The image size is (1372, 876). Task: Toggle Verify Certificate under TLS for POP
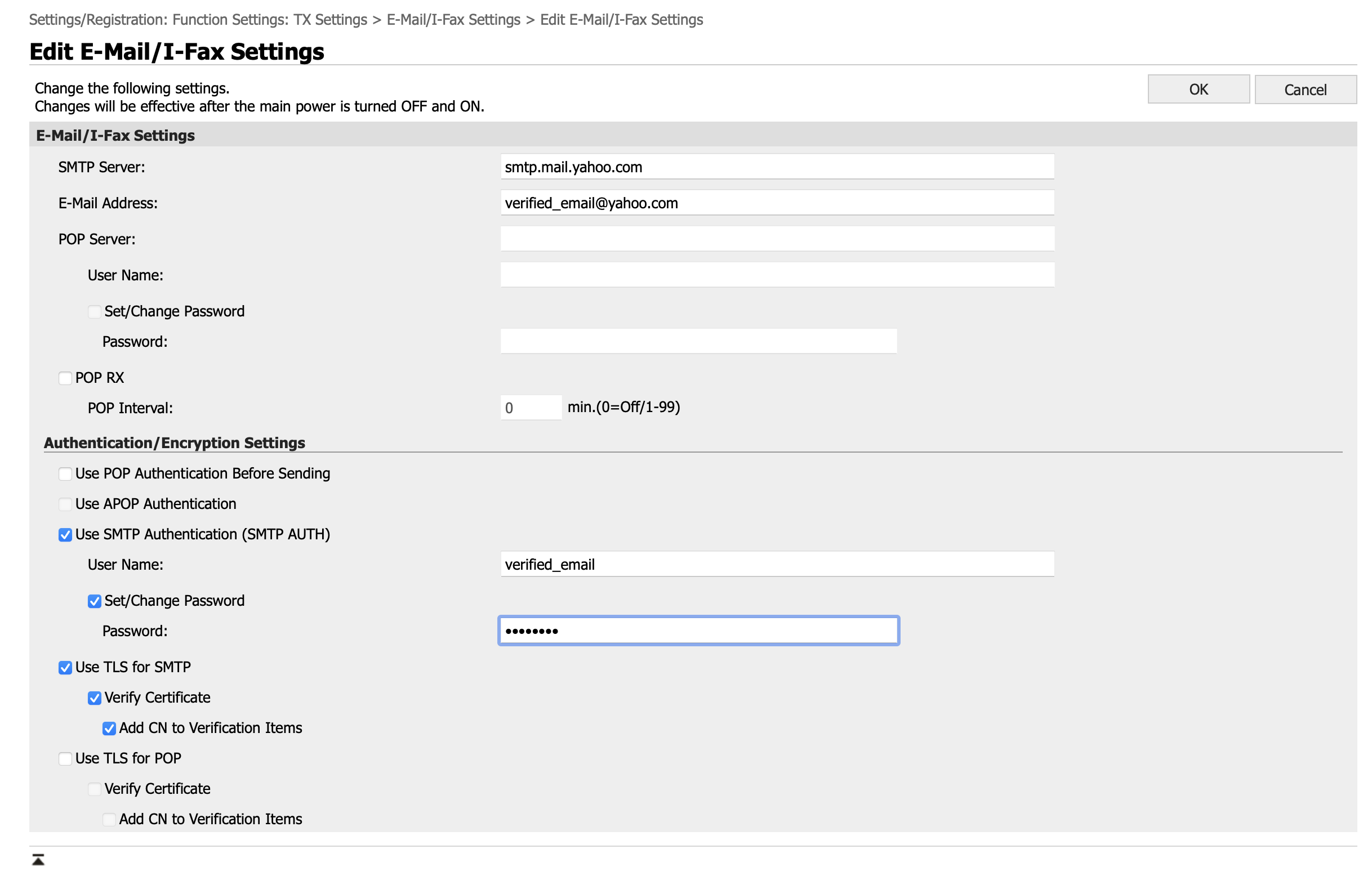[x=95, y=789]
